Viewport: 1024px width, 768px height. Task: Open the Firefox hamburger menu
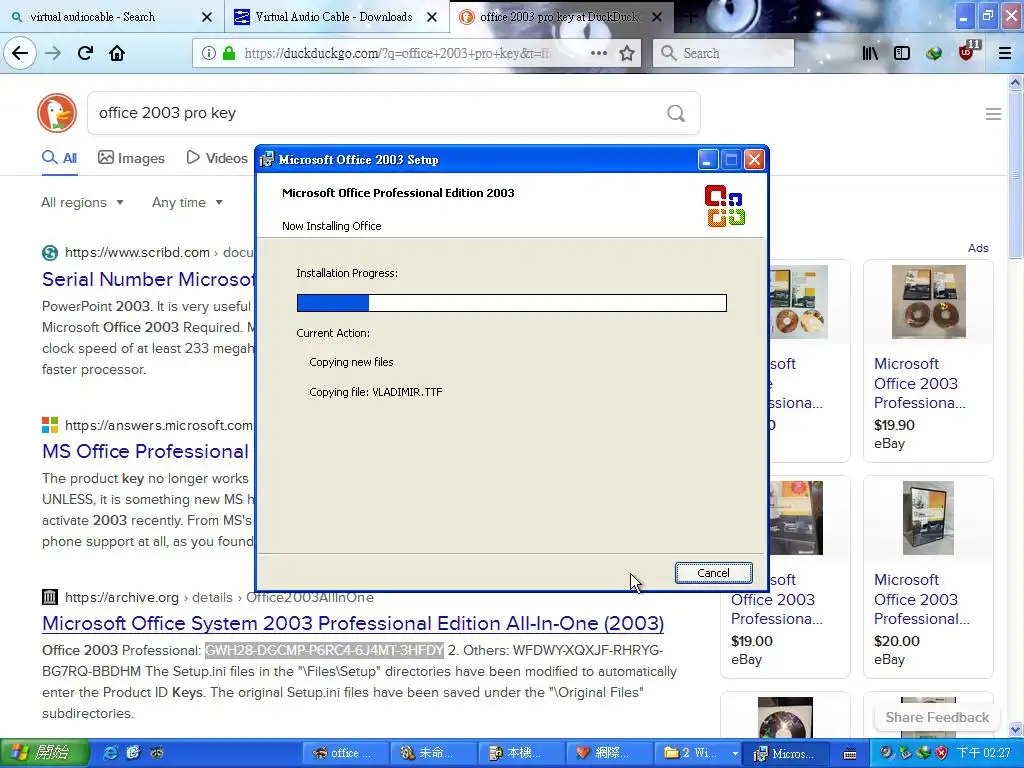coord(1005,53)
